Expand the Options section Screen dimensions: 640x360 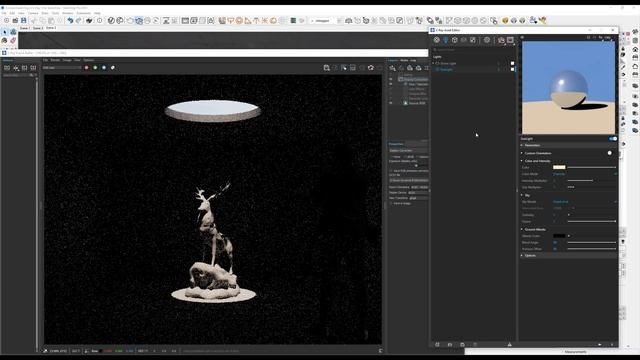[x=522, y=256]
